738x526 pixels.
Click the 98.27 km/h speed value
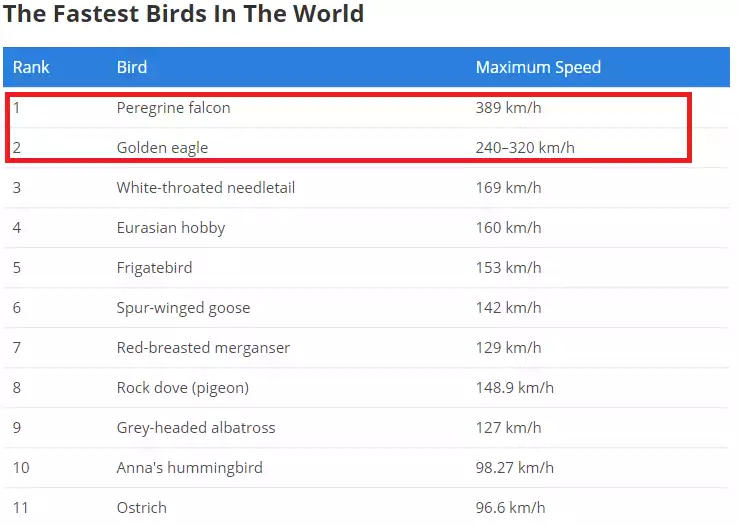point(514,468)
